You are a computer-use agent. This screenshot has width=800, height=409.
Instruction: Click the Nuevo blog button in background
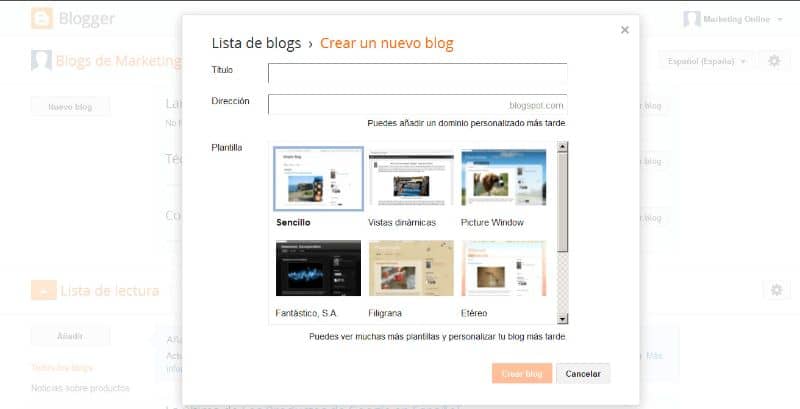[70, 107]
